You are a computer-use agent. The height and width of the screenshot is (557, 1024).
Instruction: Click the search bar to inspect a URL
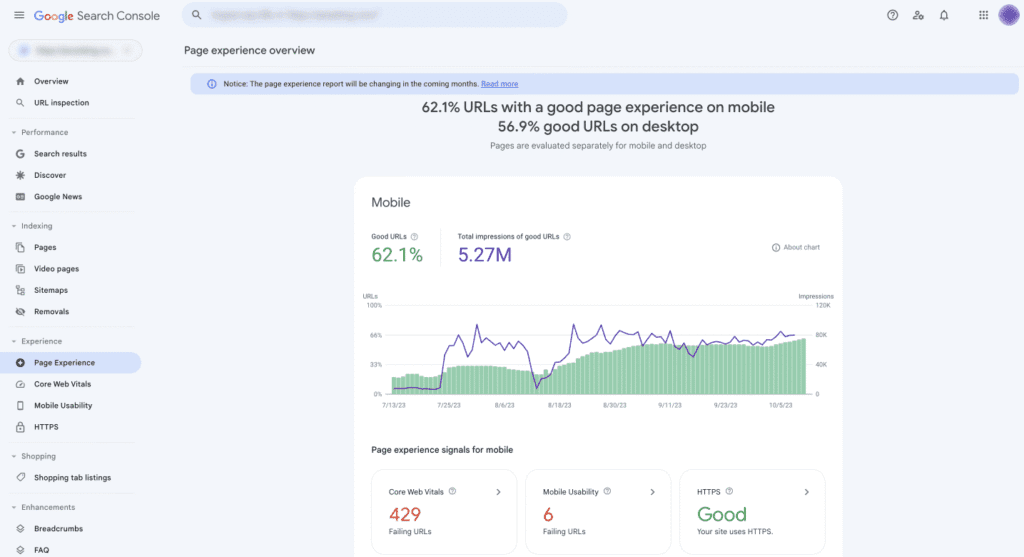[375, 15]
